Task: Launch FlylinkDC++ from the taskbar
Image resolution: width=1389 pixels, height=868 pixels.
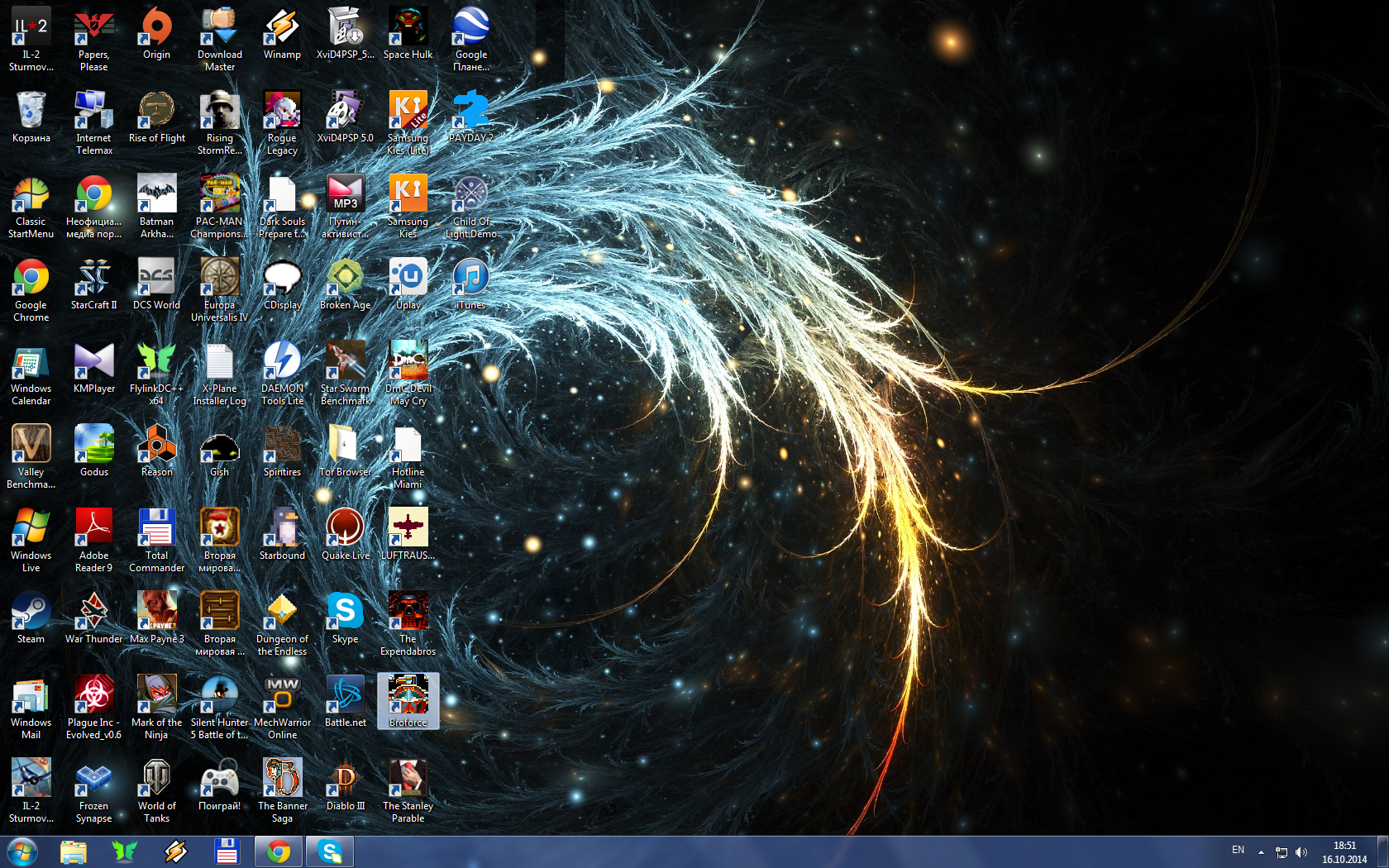Action: [125, 851]
